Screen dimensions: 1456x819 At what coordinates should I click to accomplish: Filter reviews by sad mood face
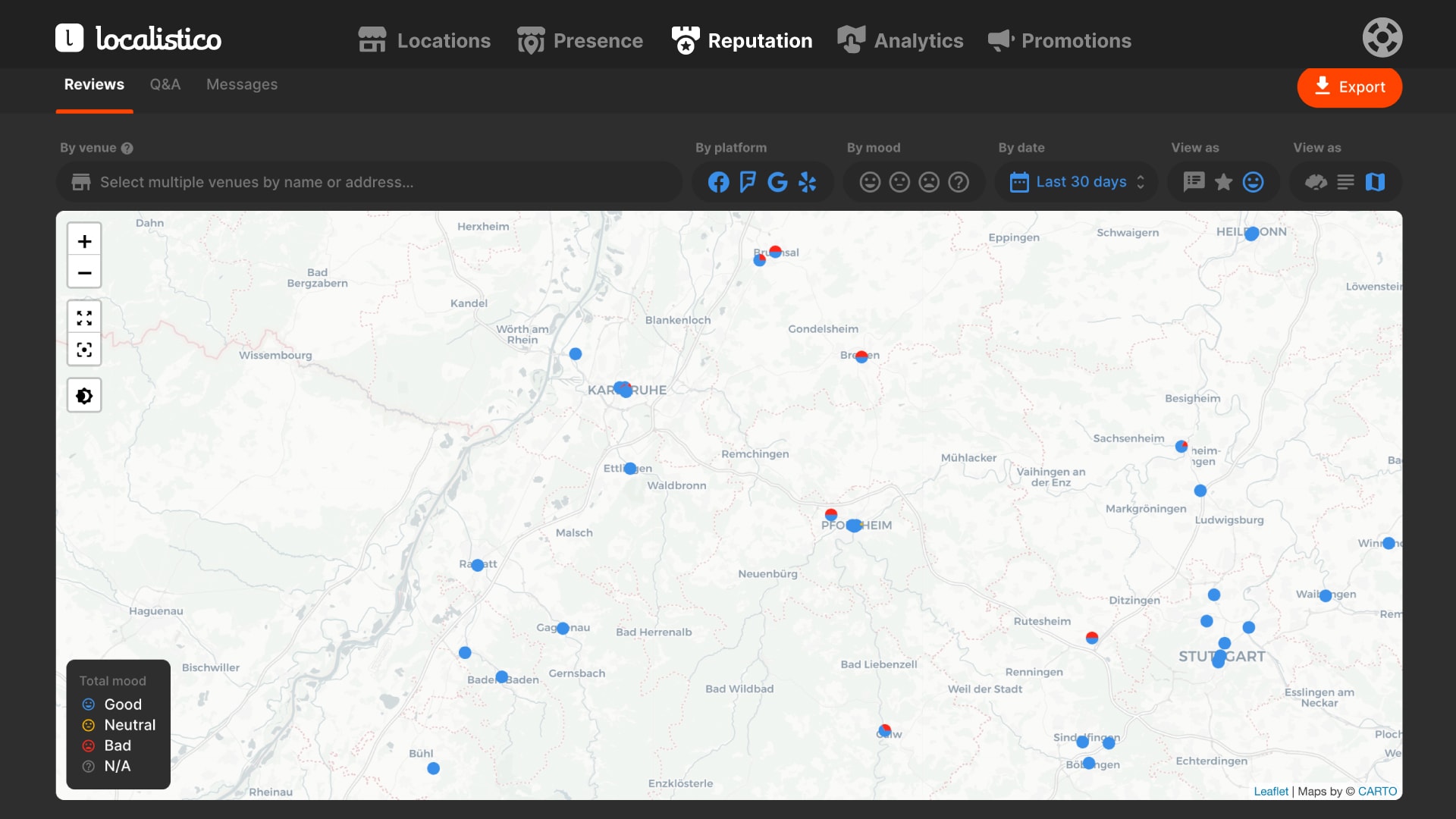coord(929,182)
